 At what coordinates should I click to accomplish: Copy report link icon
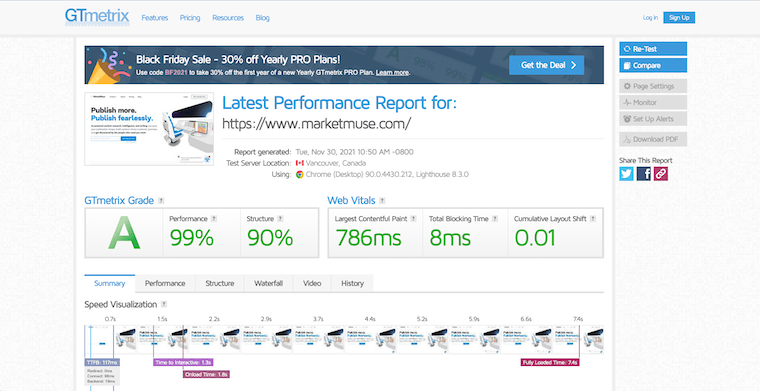(x=661, y=173)
